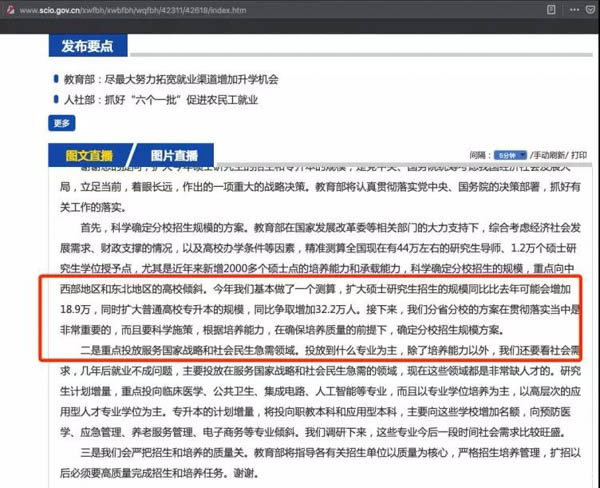The height and width of the screenshot is (488, 600).
Task: Save page with the Pocket icon
Action: click(590, 10)
